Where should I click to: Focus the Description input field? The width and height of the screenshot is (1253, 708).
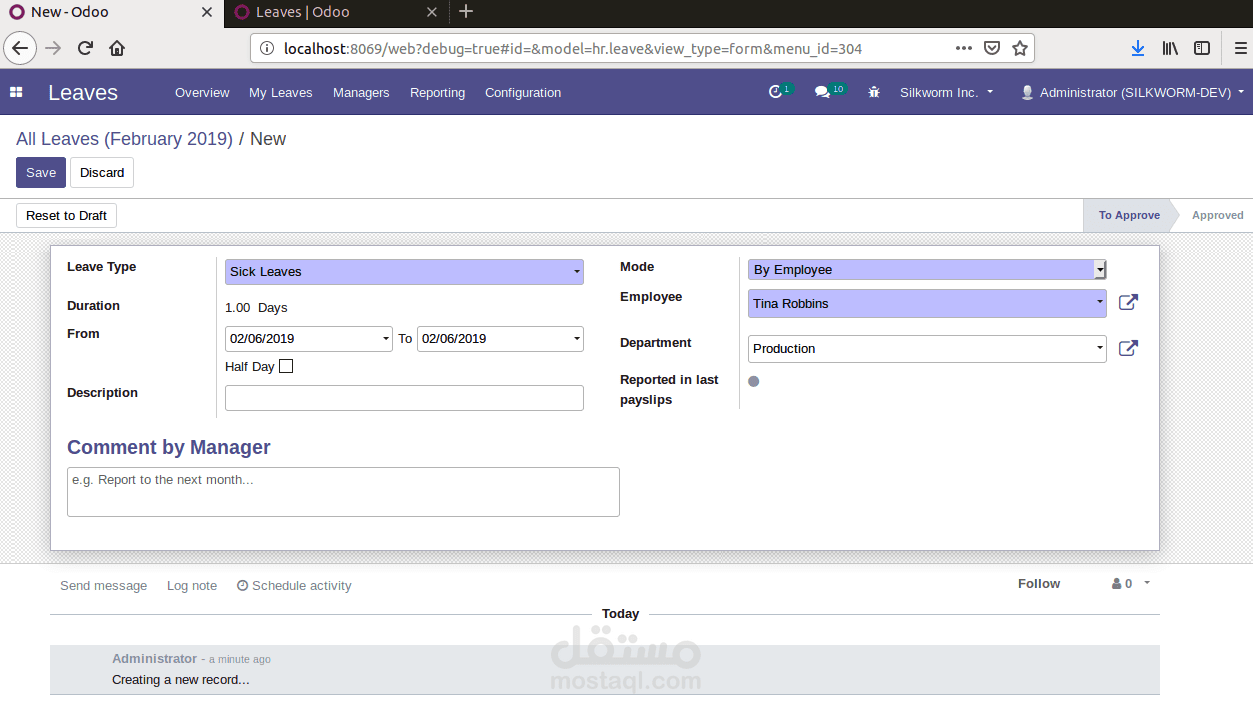(404, 398)
